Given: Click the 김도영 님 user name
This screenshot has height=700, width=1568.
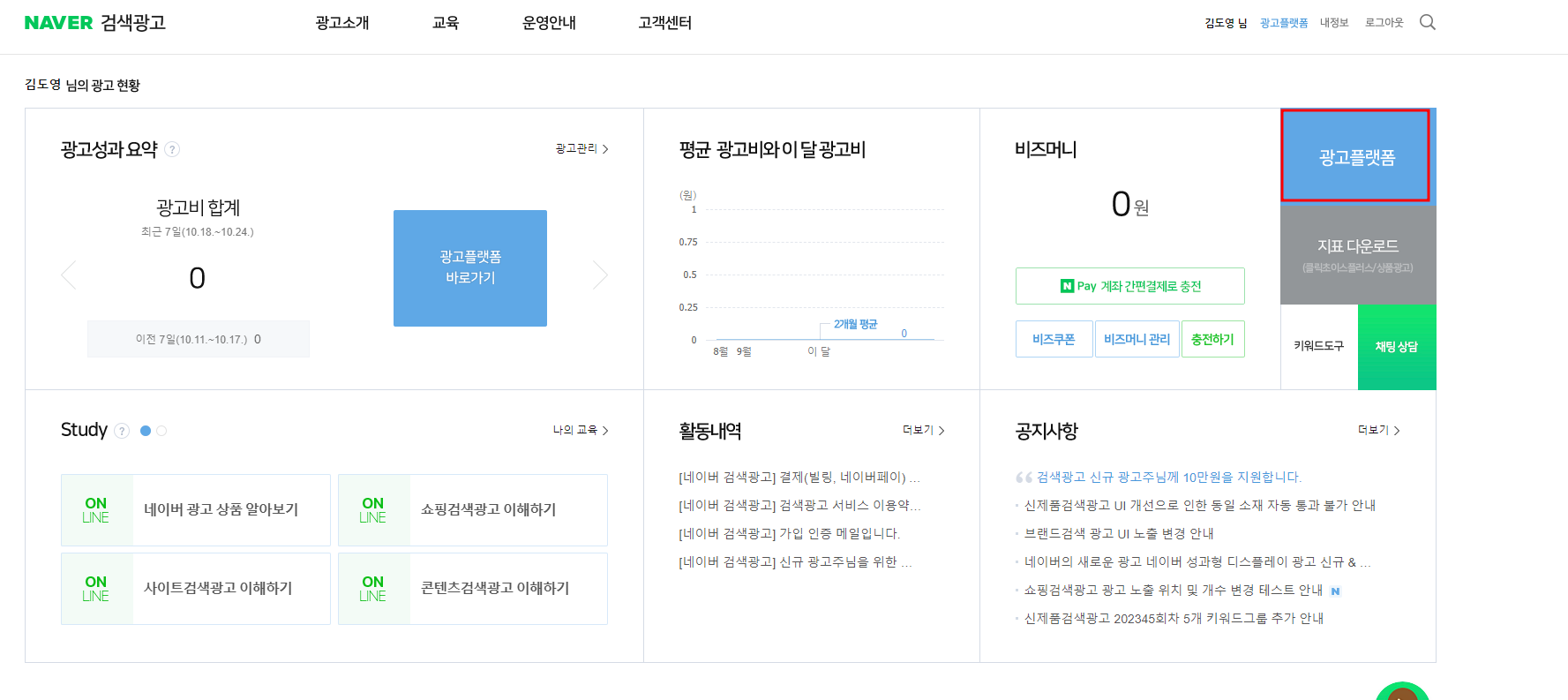Looking at the screenshot, I should tap(1226, 23).
